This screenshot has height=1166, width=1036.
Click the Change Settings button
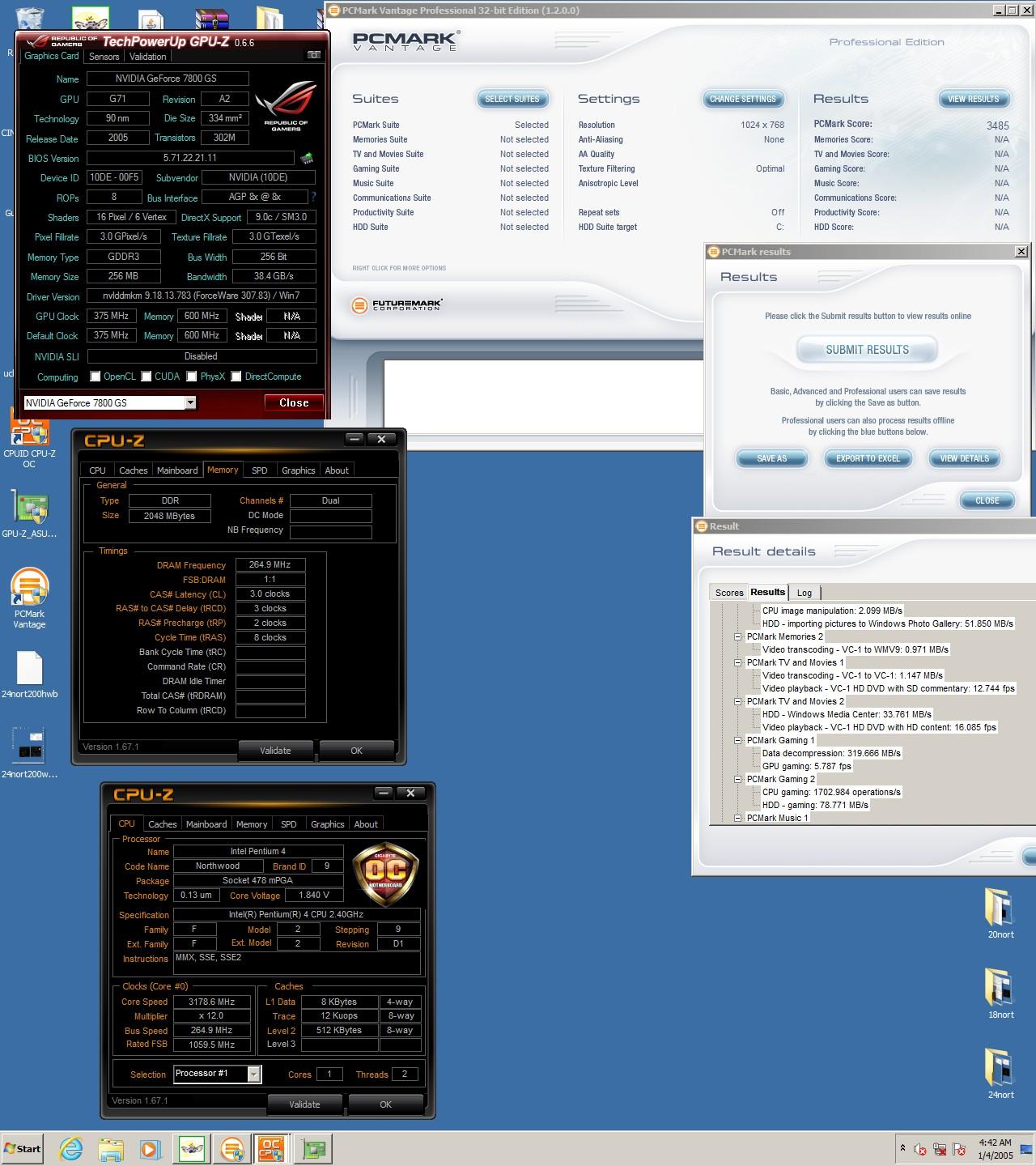743,99
